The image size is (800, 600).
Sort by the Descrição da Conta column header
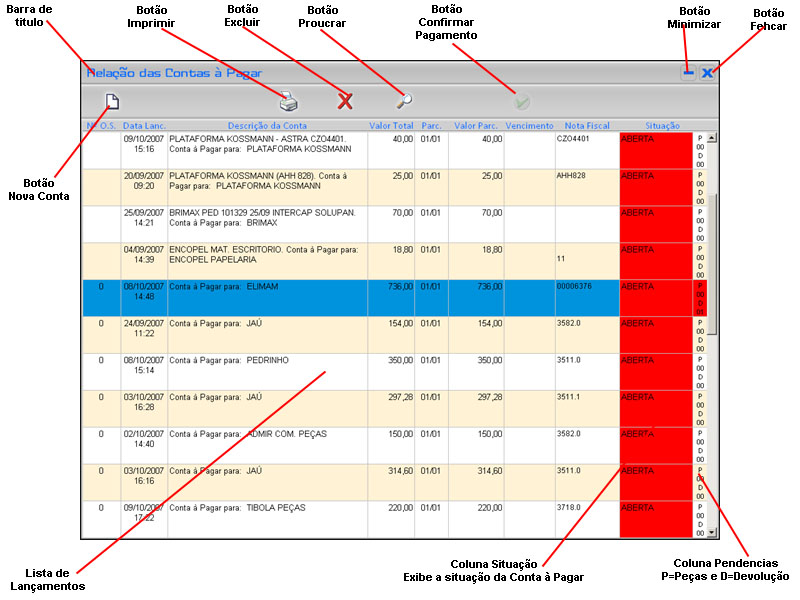267,126
